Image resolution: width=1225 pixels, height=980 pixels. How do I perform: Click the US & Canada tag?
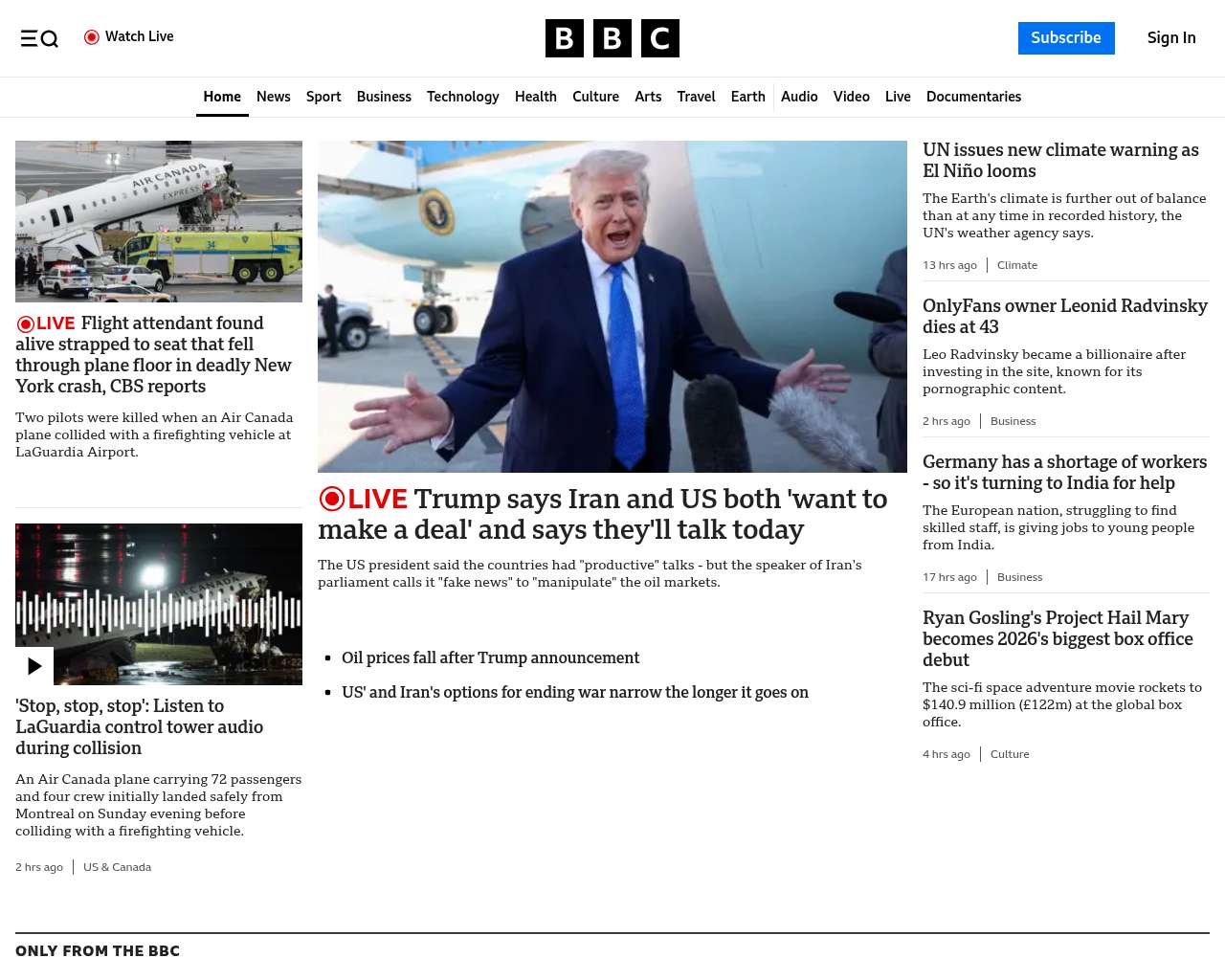tap(117, 867)
